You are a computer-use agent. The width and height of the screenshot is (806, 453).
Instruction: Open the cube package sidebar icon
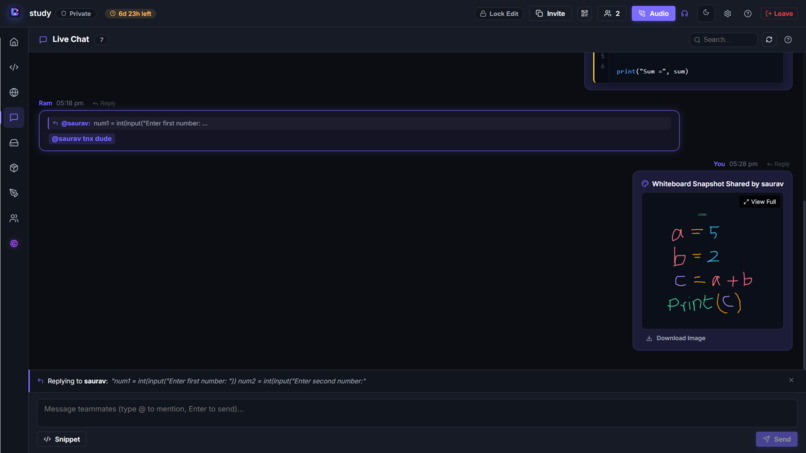14,168
